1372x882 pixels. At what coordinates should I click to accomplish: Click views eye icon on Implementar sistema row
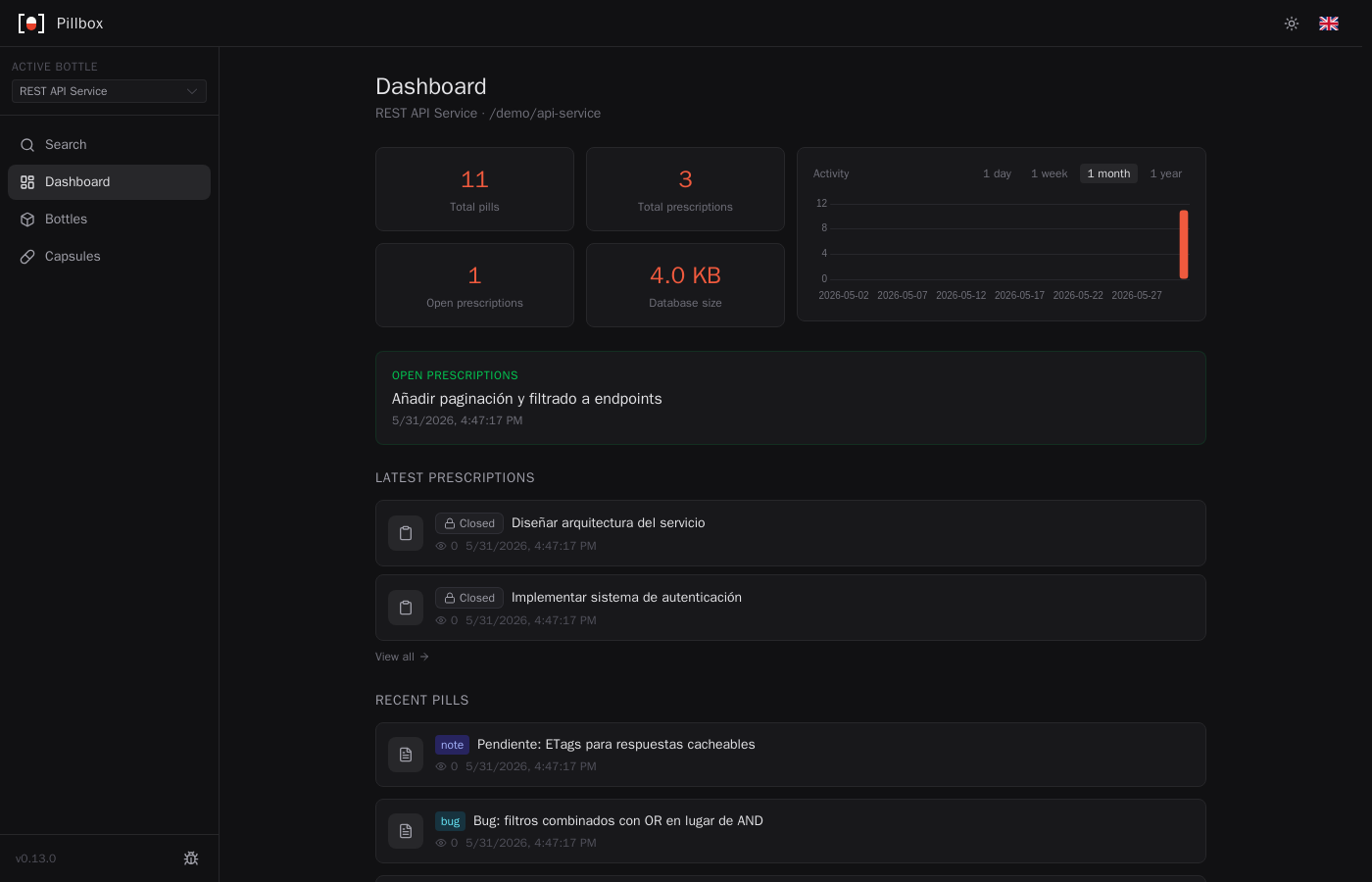(x=441, y=620)
